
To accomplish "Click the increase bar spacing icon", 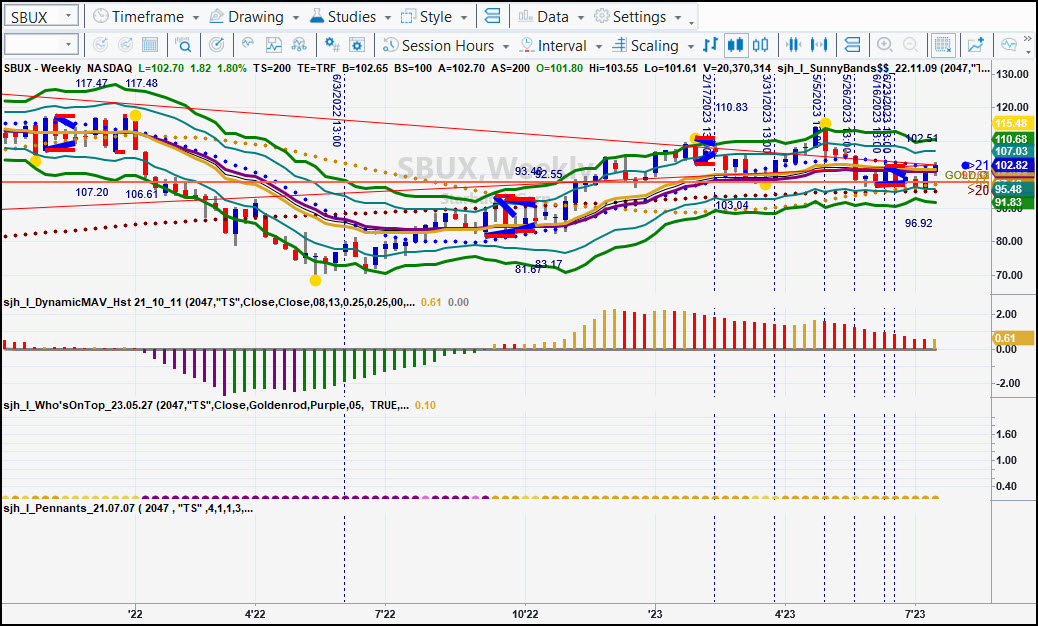I will pos(819,45).
